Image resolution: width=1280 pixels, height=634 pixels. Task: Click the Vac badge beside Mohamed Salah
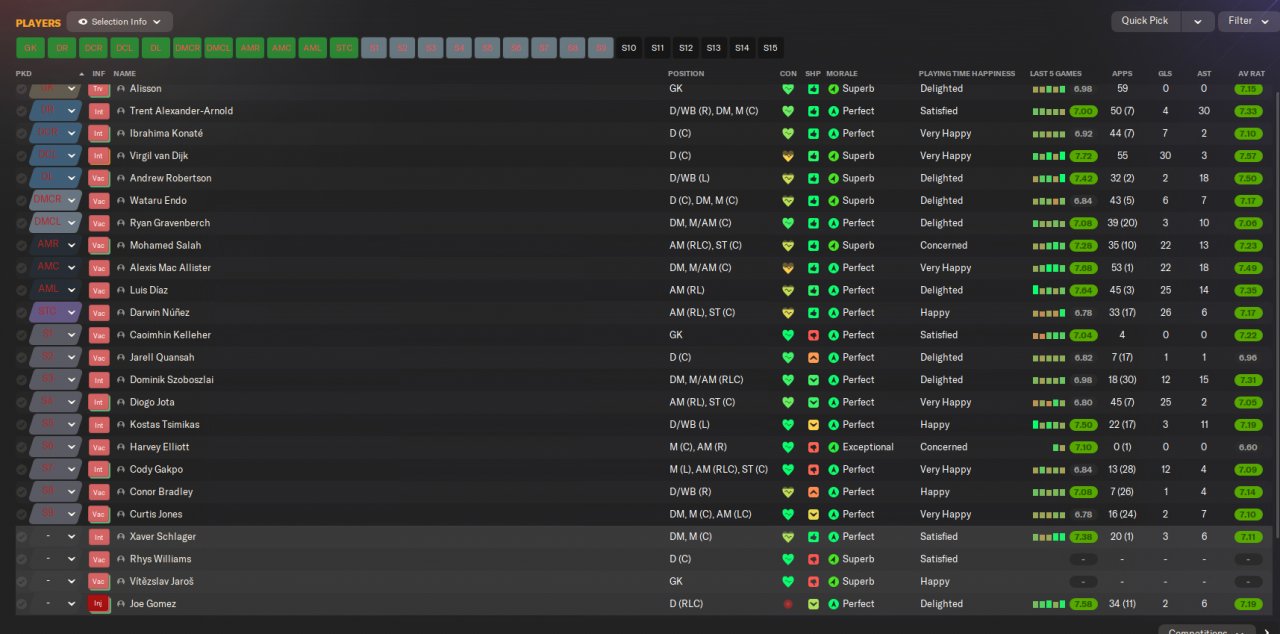tap(98, 246)
